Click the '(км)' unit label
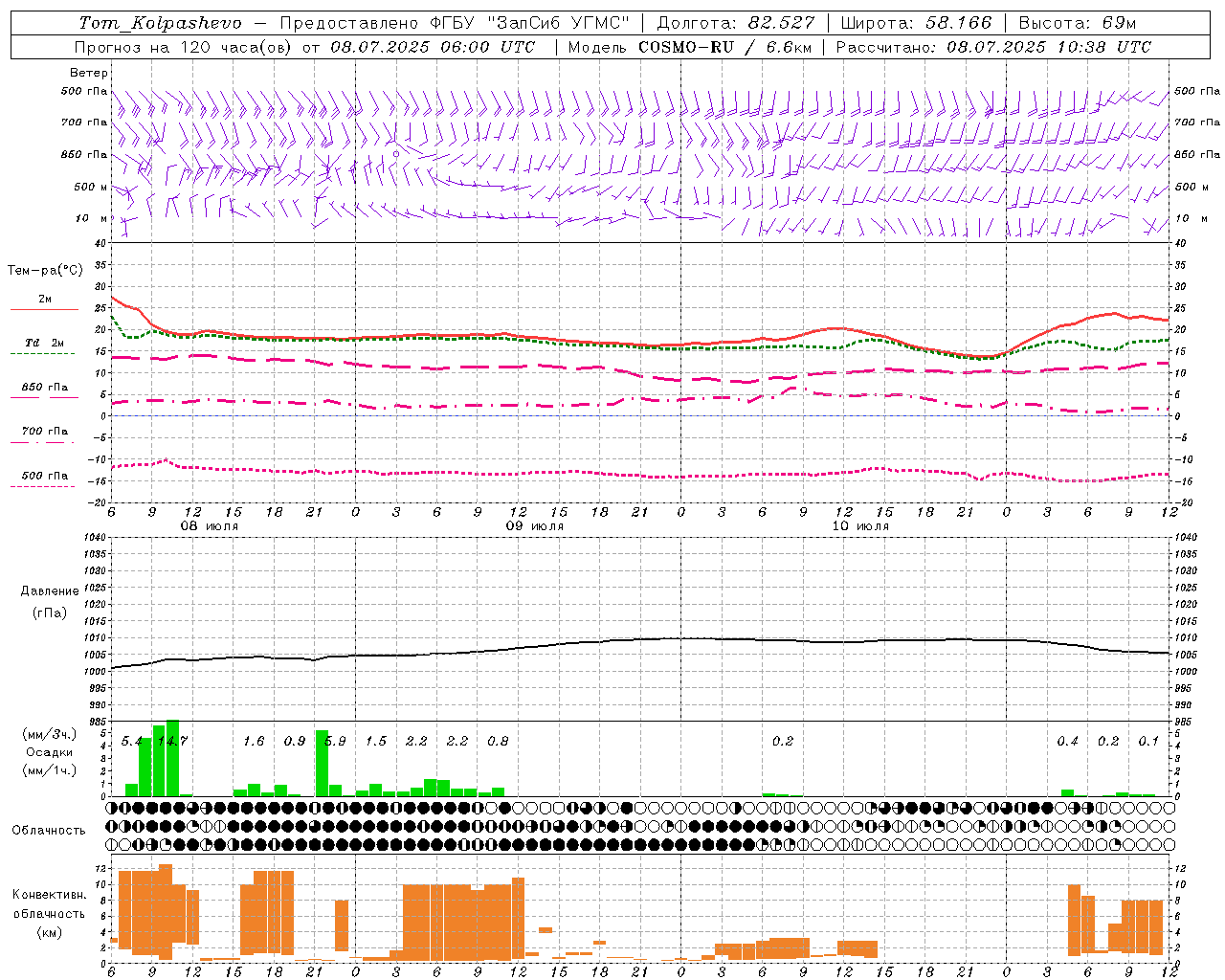1225x980 pixels. tap(49, 932)
